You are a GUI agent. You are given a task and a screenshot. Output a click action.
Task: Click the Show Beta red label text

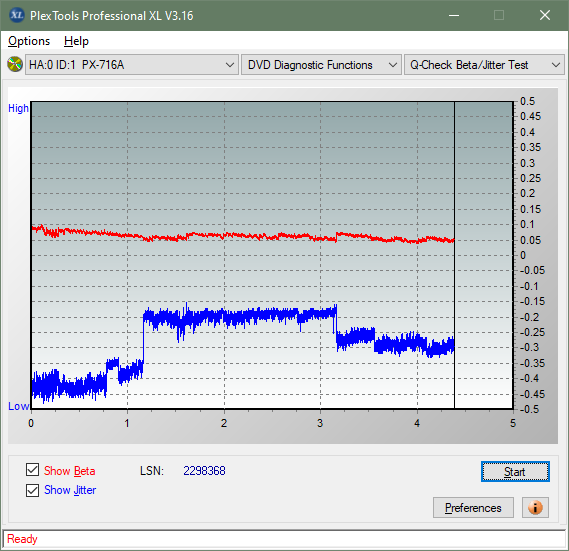[69, 471]
